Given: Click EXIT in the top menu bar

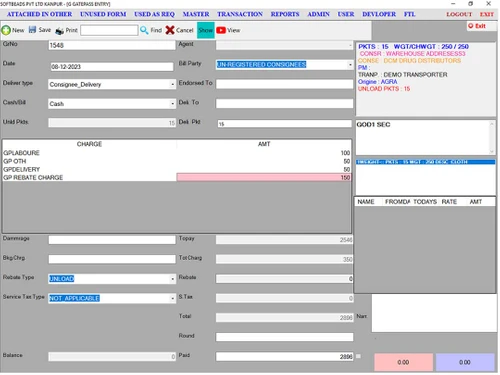Looking at the screenshot, I should [x=486, y=14].
